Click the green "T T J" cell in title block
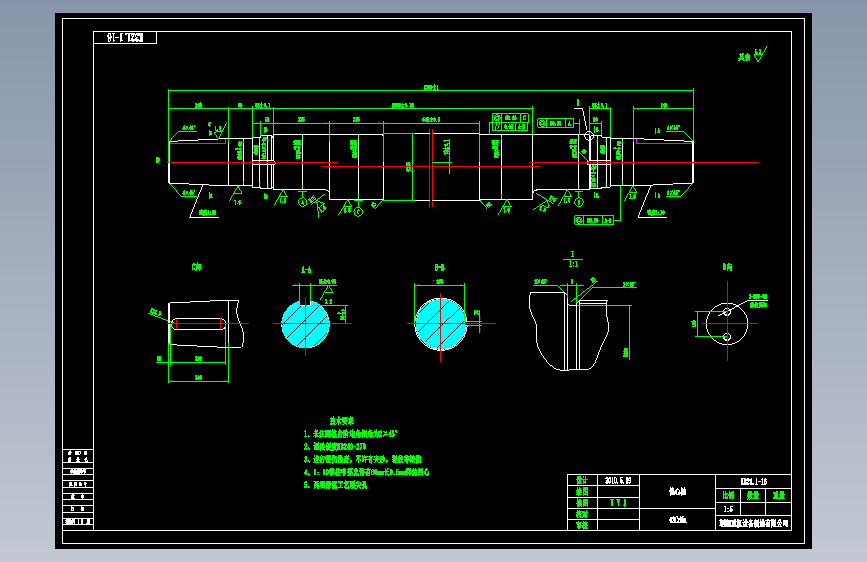 click(x=618, y=502)
